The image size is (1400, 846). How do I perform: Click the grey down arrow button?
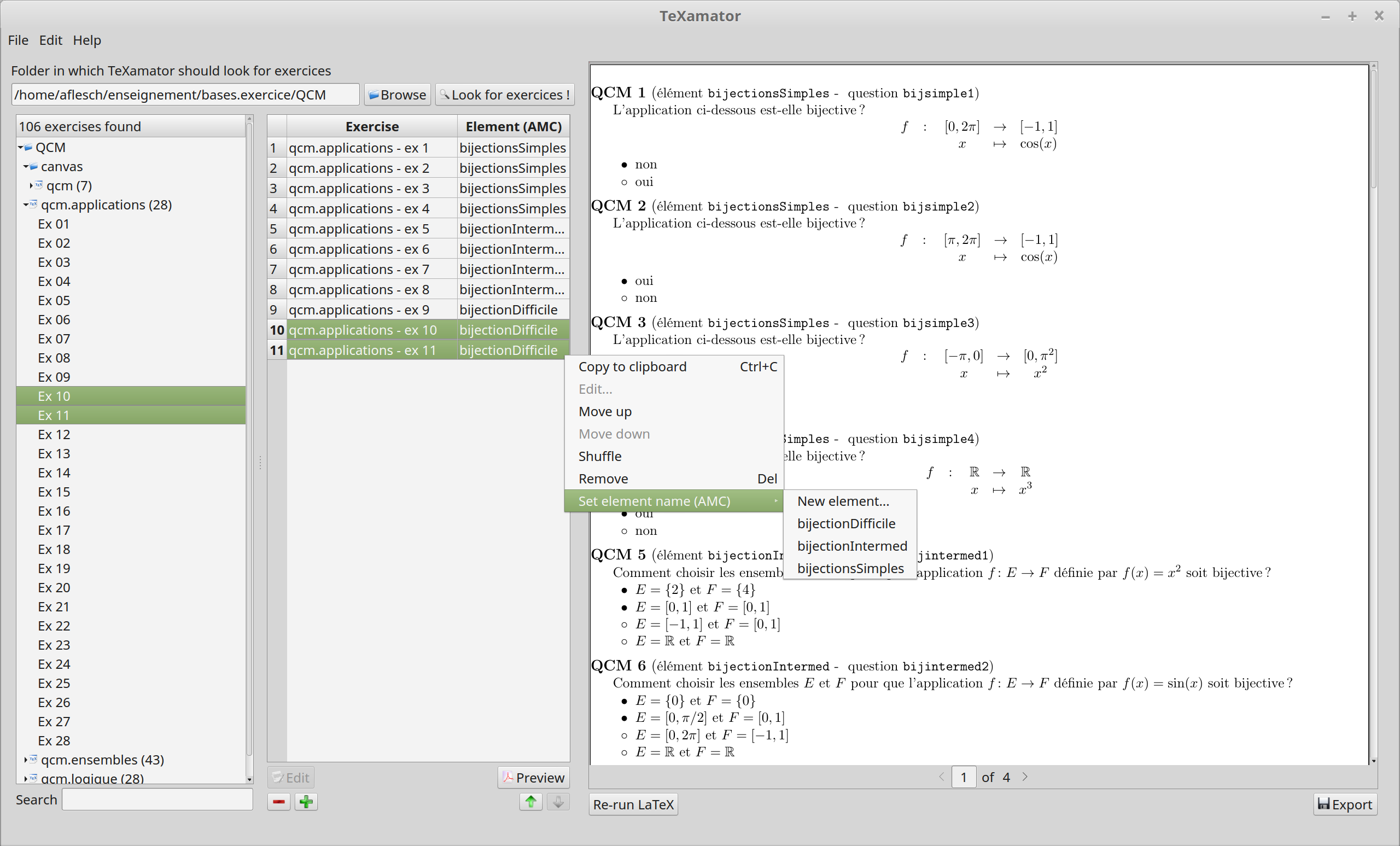558,802
